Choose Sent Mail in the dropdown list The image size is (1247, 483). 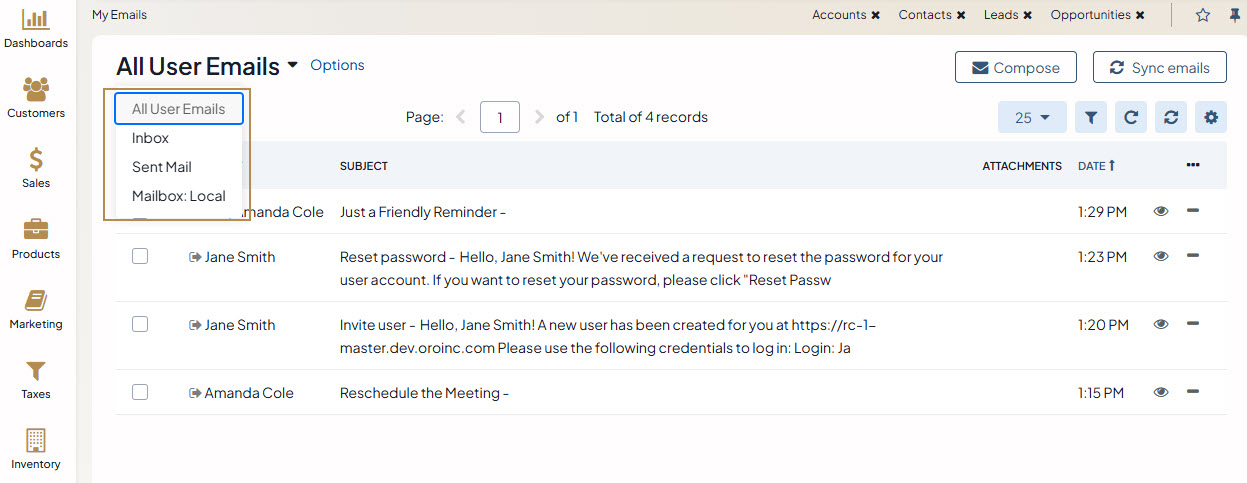tap(162, 167)
